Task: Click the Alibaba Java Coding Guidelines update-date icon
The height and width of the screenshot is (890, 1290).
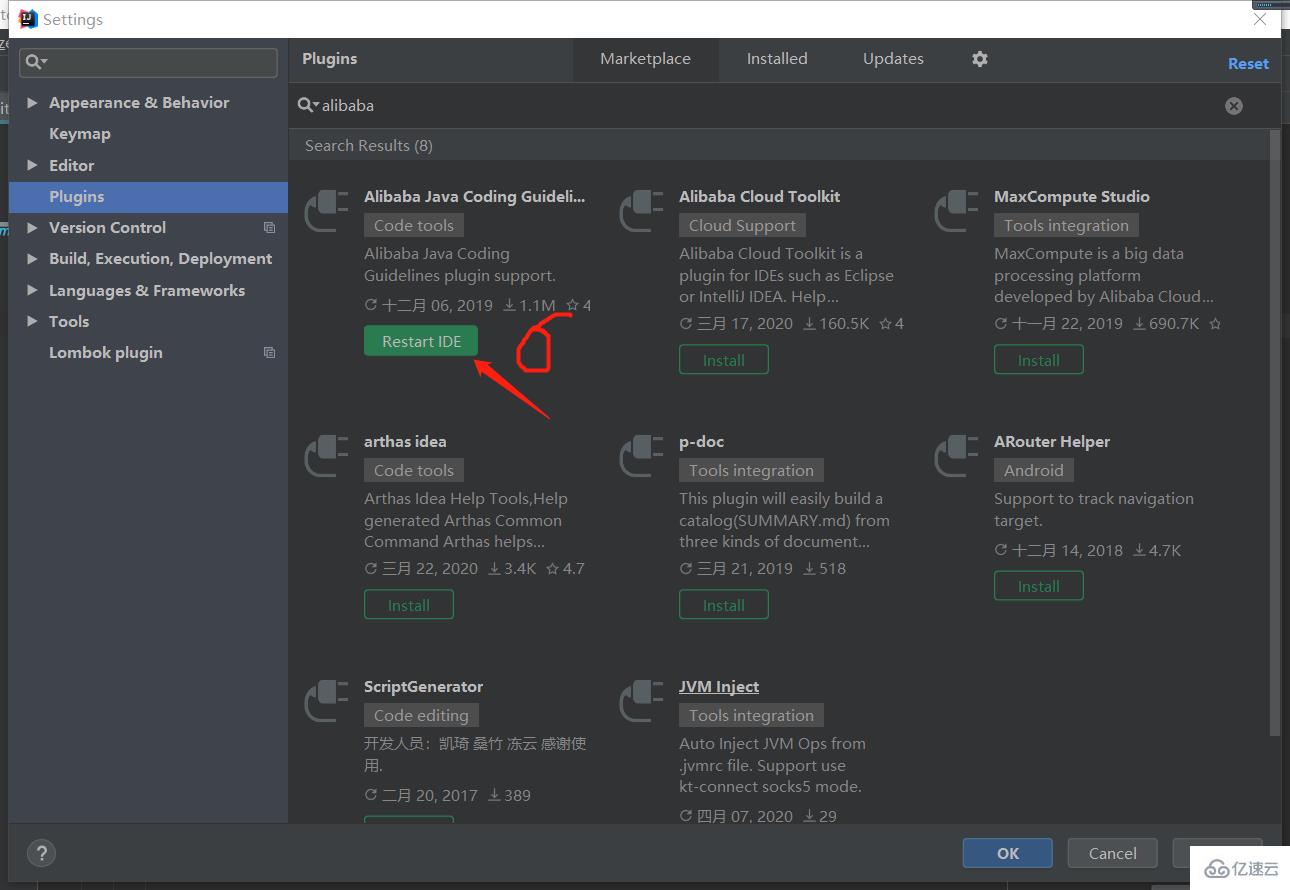Action: tap(371, 305)
